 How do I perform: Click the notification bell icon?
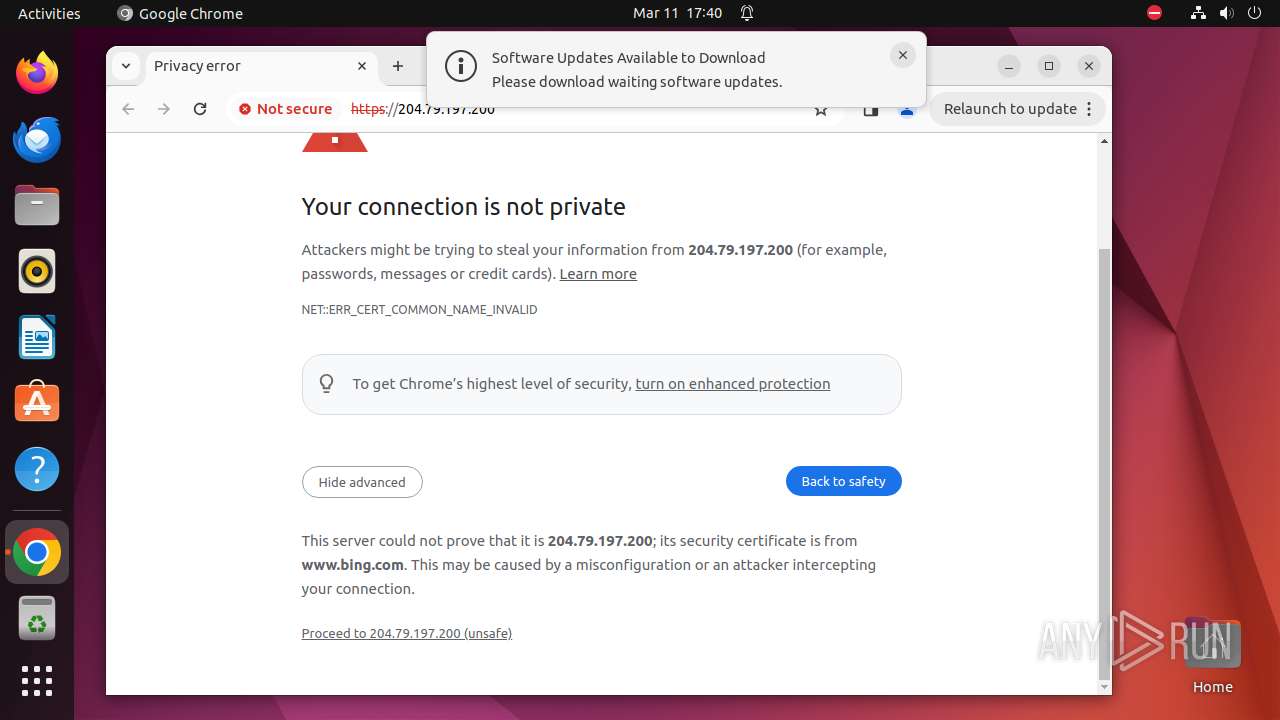747,13
